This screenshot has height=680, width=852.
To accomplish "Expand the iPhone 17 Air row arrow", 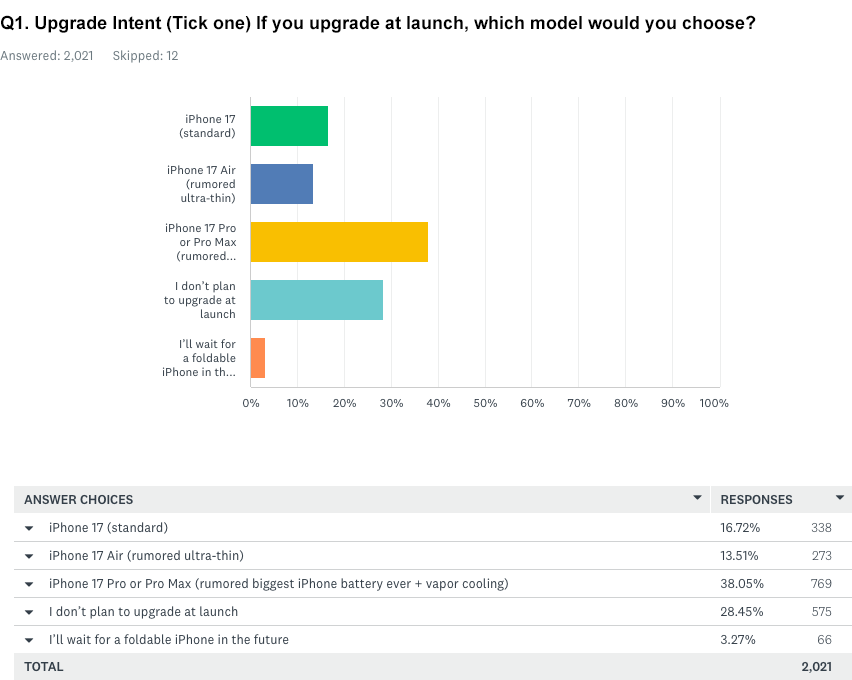I will (x=29, y=556).
